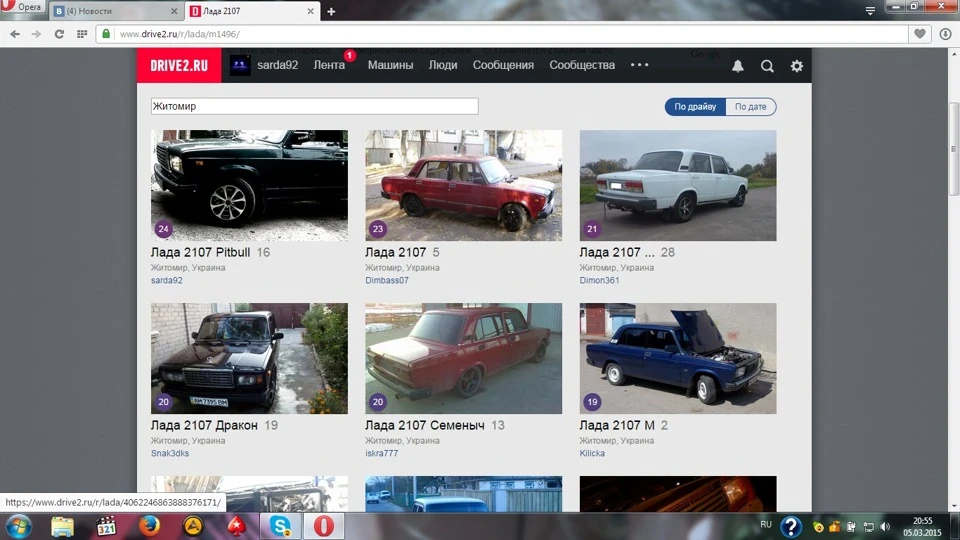Open sarda92 profile avatar
The width and height of the screenshot is (960, 540).
pyautogui.click(x=240, y=65)
